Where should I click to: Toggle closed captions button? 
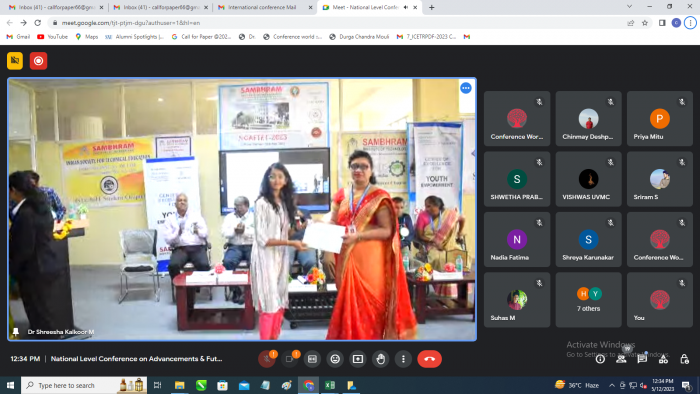(x=312, y=359)
